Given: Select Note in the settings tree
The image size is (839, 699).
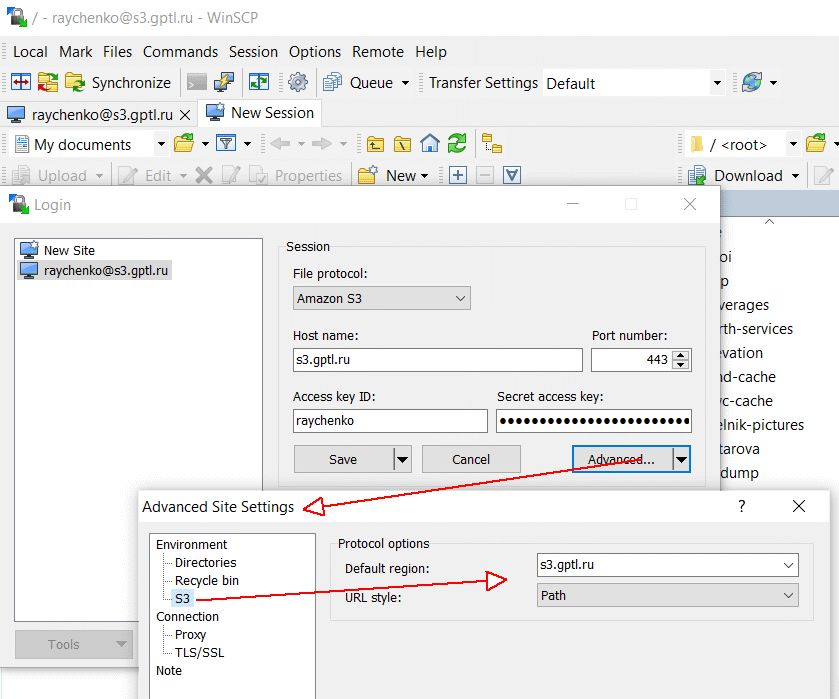Looking at the screenshot, I should [x=169, y=671].
